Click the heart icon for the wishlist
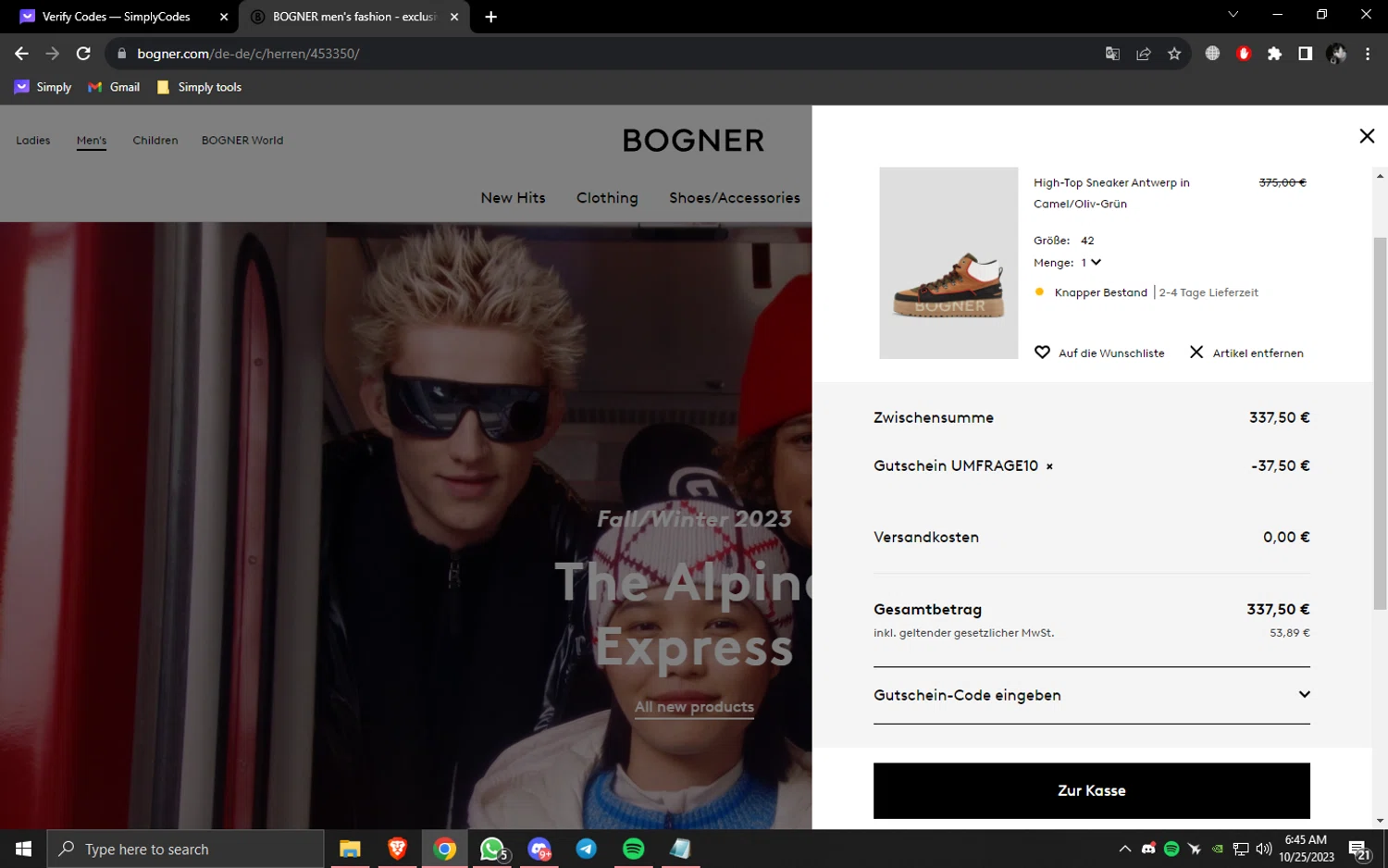 pyautogui.click(x=1042, y=353)
